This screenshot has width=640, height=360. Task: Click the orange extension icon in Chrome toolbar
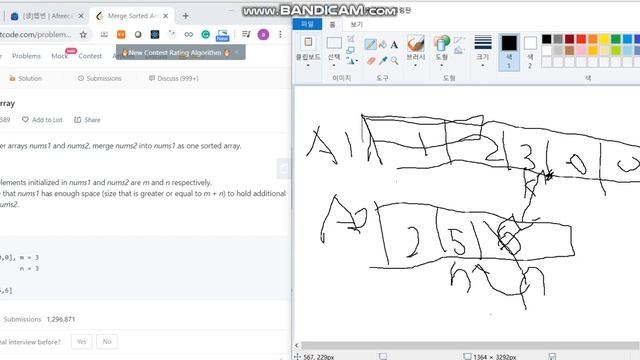click(x=121, y=35)
